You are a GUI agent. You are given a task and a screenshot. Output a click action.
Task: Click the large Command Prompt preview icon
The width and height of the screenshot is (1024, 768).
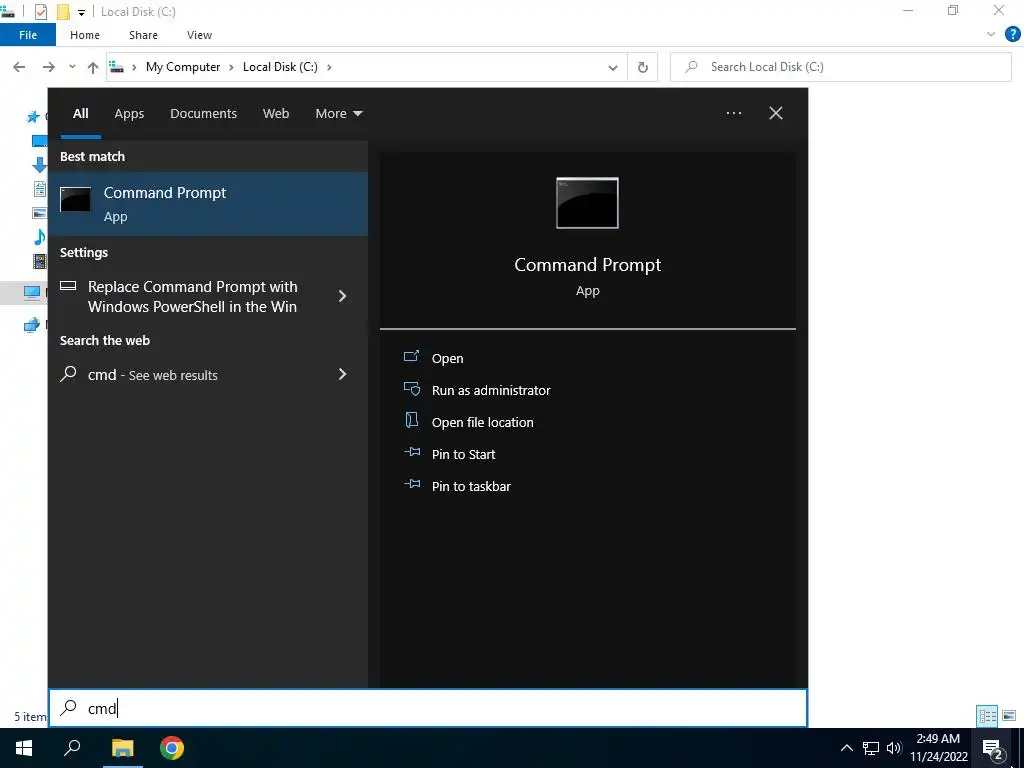587,203
